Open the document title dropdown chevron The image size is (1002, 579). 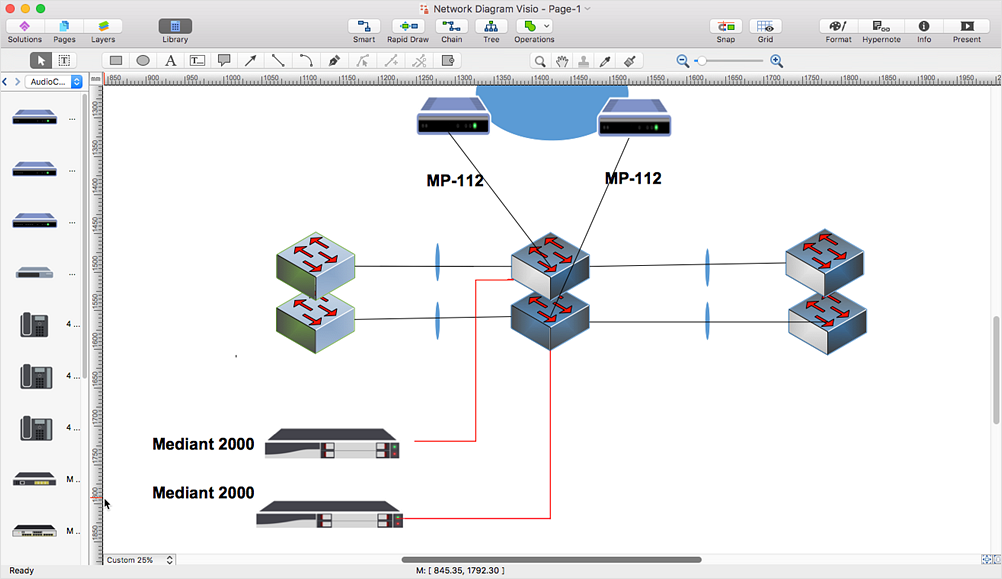point(588,9)
